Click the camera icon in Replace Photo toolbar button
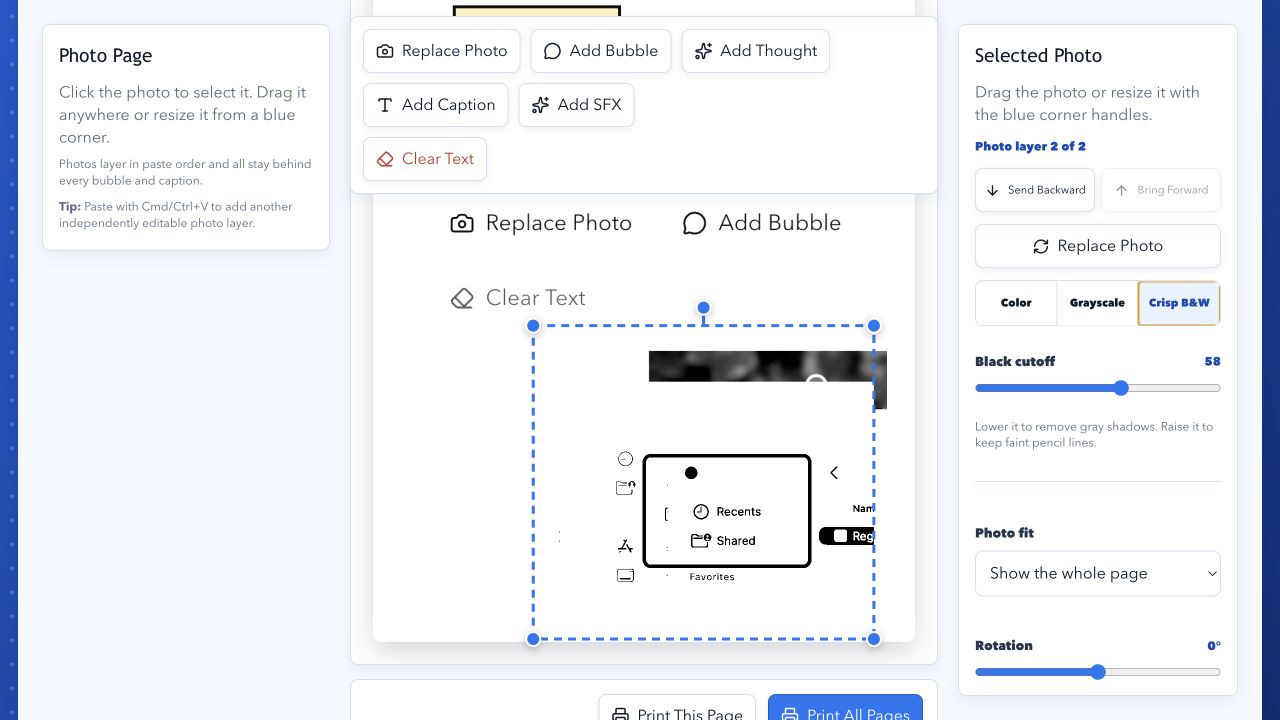 pyautogui.click(x=384, y=51)
